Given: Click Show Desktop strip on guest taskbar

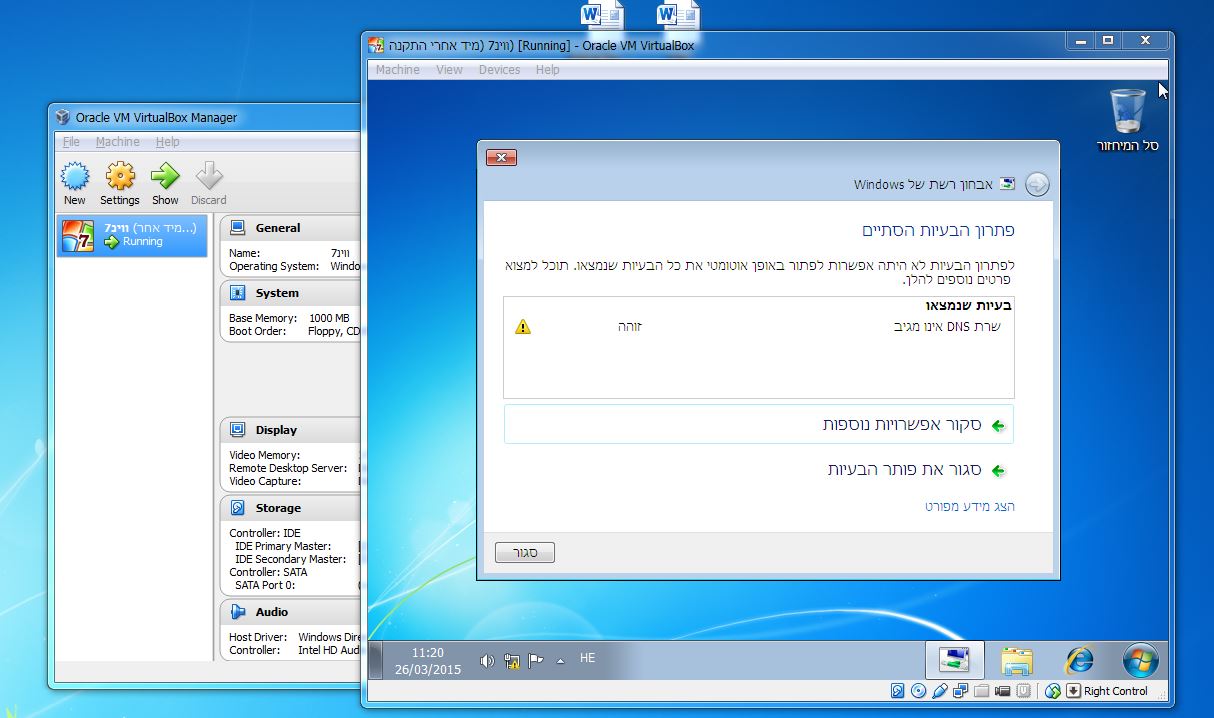Looking at the screenshot, I should click(x=376, y=660).
